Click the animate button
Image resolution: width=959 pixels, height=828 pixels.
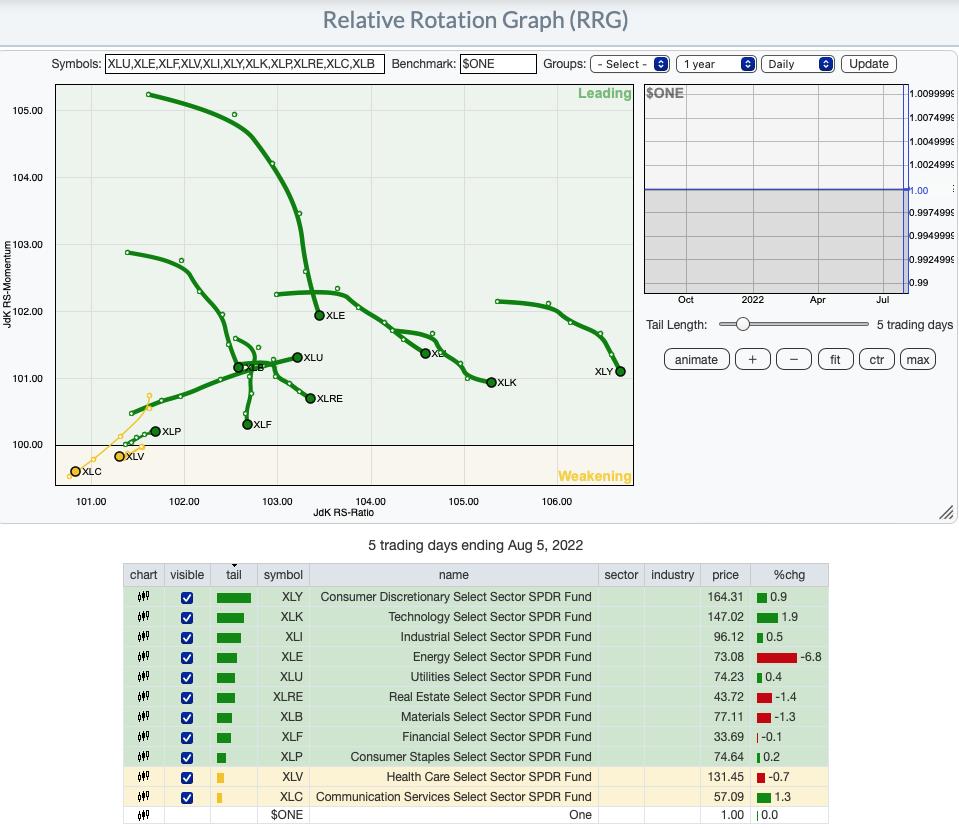click(x=696, y=359)
